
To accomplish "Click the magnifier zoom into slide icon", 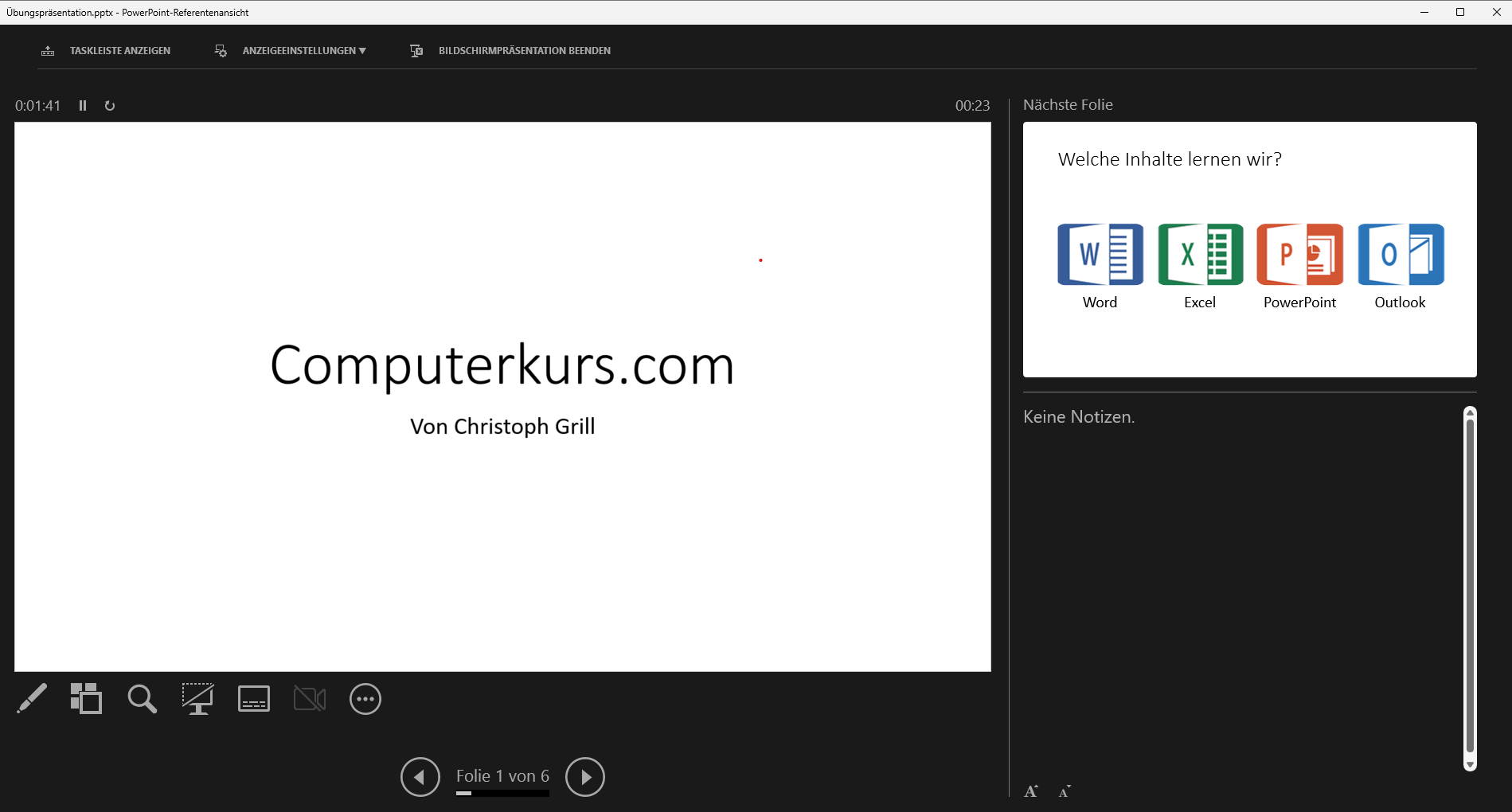I will (142, 699).
